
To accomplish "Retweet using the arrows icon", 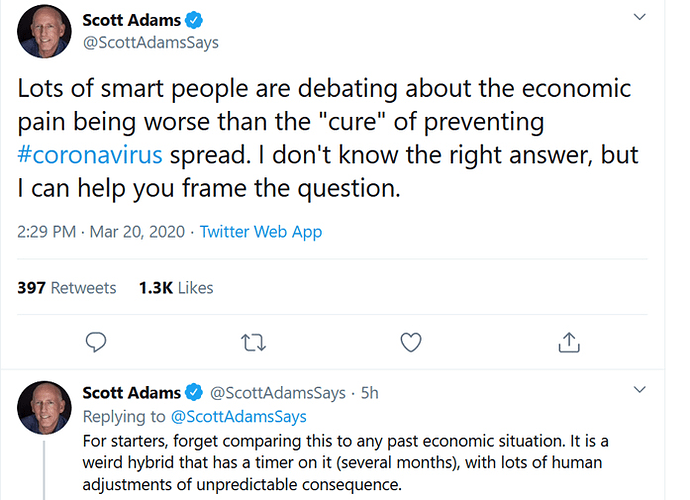I will [253, 342].
